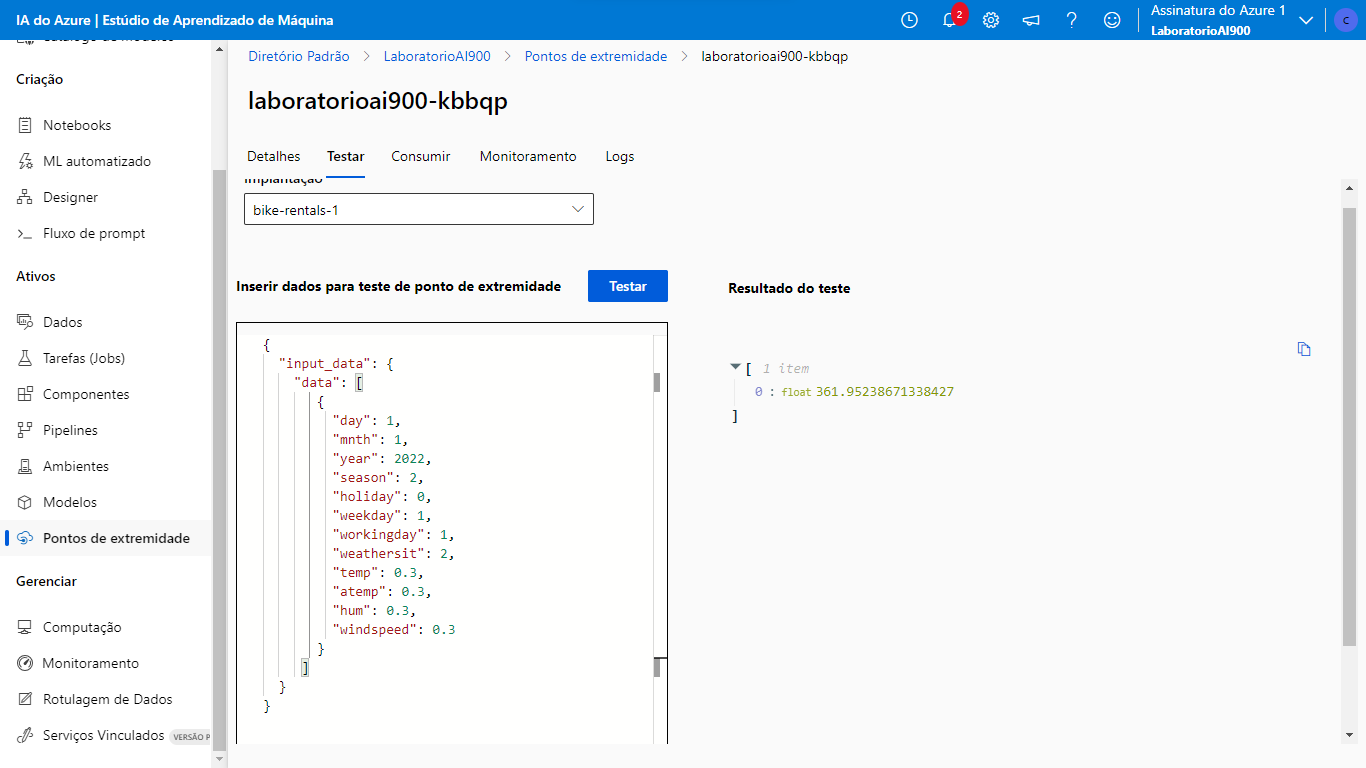Click the Tarefas (Jobs) flask icon
The image size is (1366, 768).
(25, 358)
